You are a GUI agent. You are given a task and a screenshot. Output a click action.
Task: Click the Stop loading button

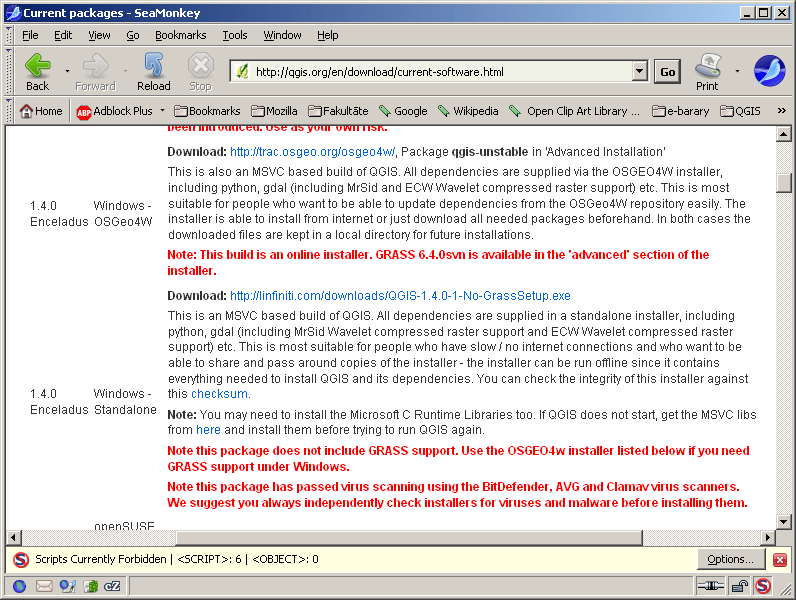[x=201, y=72]
